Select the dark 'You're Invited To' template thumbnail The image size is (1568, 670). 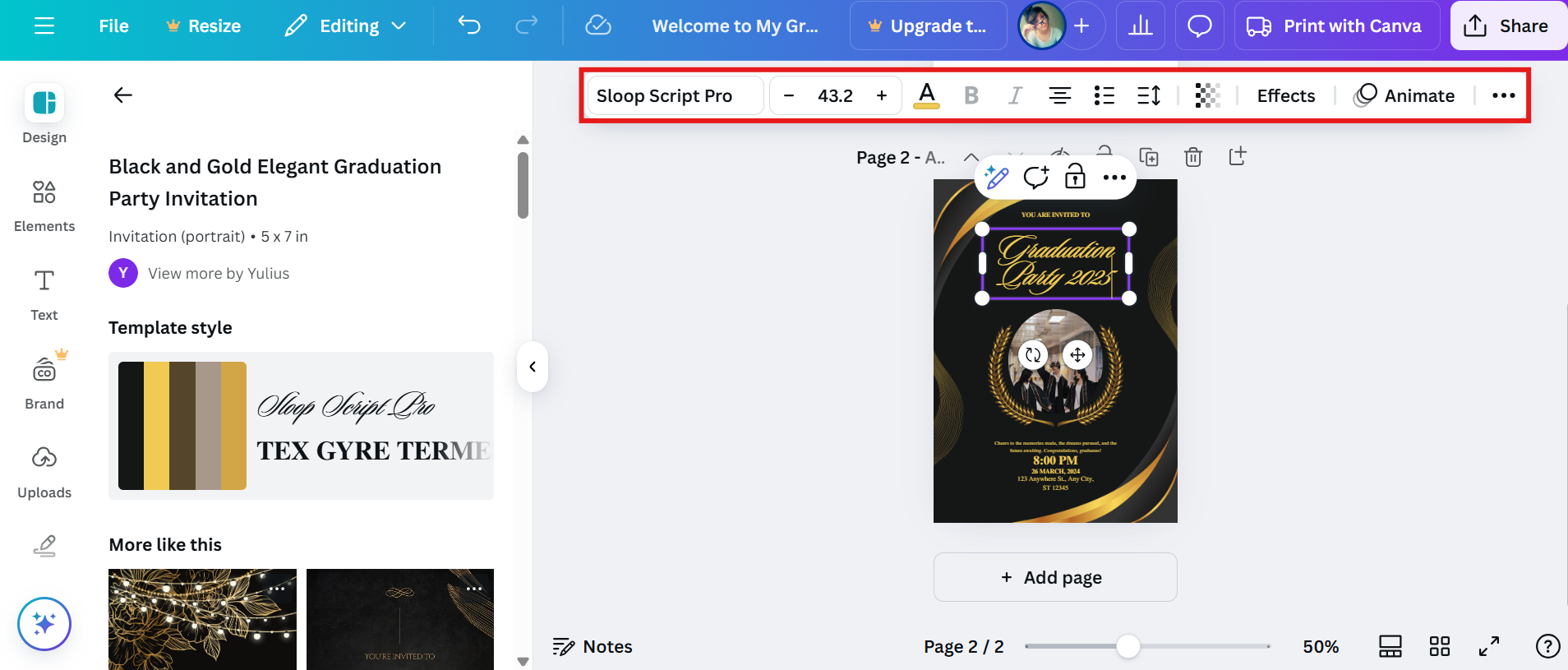(x=400, y=619)
